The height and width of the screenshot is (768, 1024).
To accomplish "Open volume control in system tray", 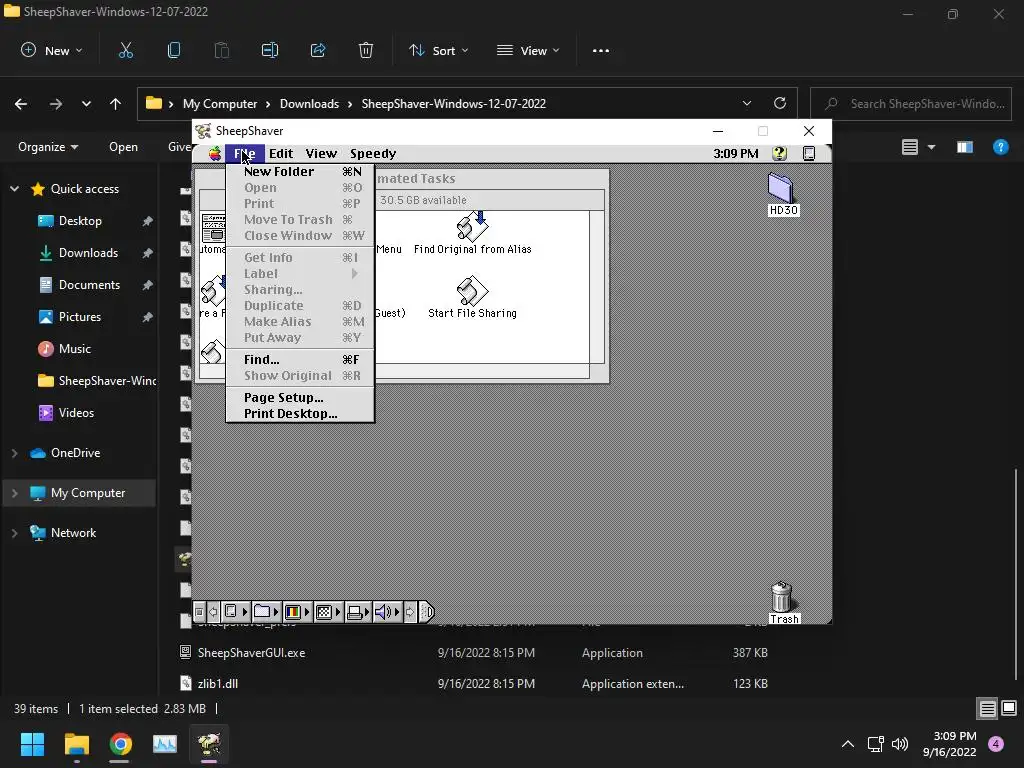I will pyautogui.click(x=900, y=744).
